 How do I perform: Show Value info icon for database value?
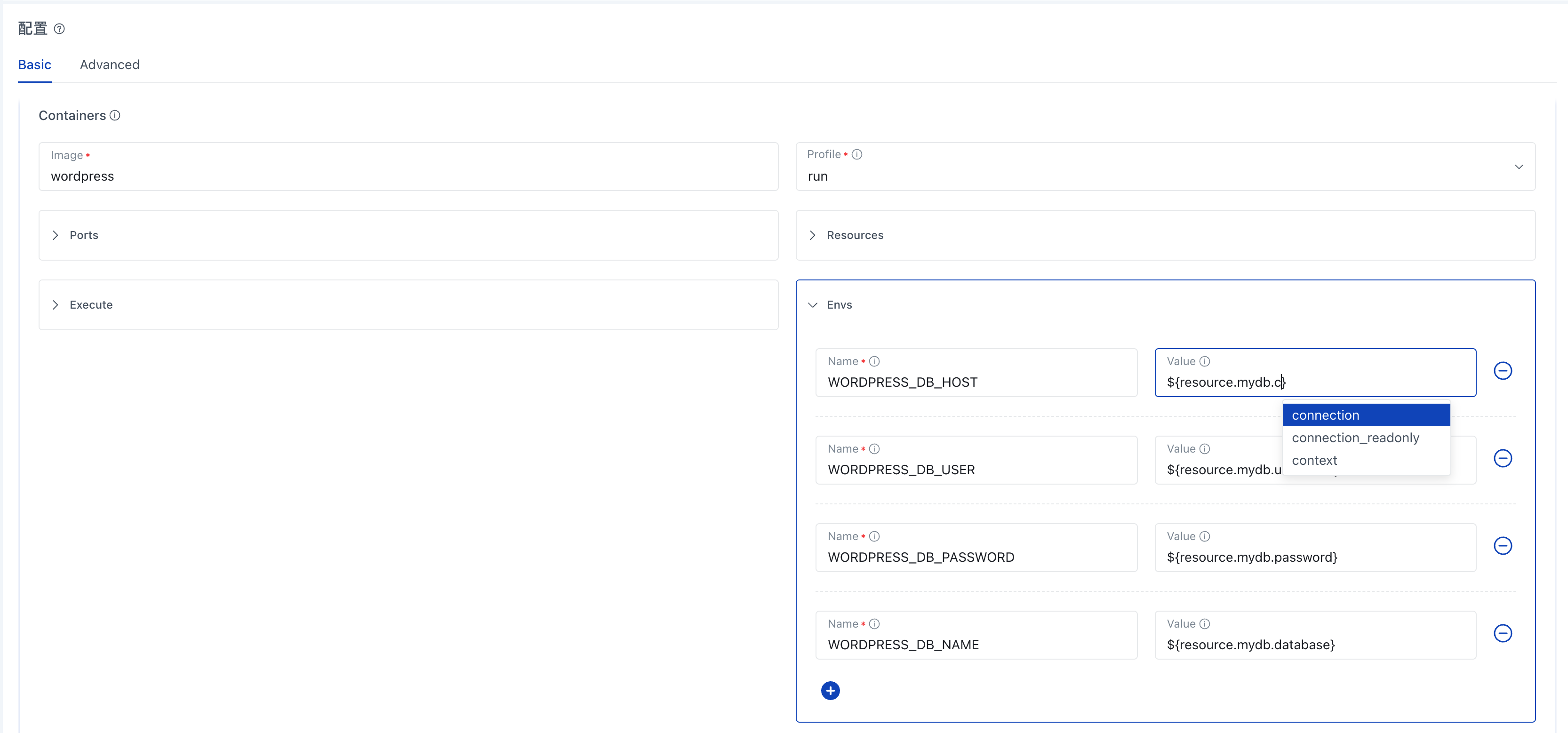[1204, 624]
